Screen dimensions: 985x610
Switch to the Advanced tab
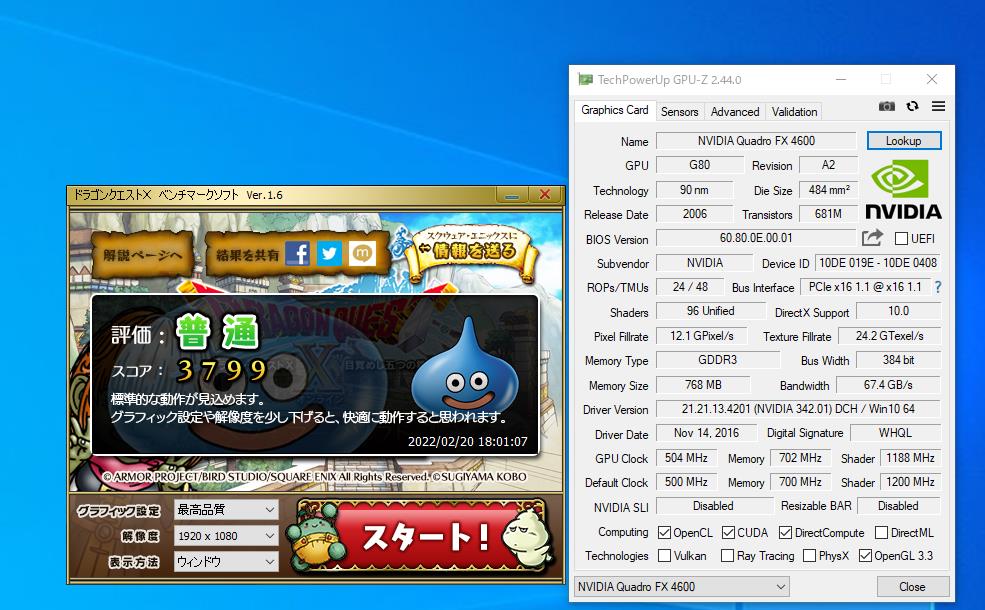[x=735, y=112]
